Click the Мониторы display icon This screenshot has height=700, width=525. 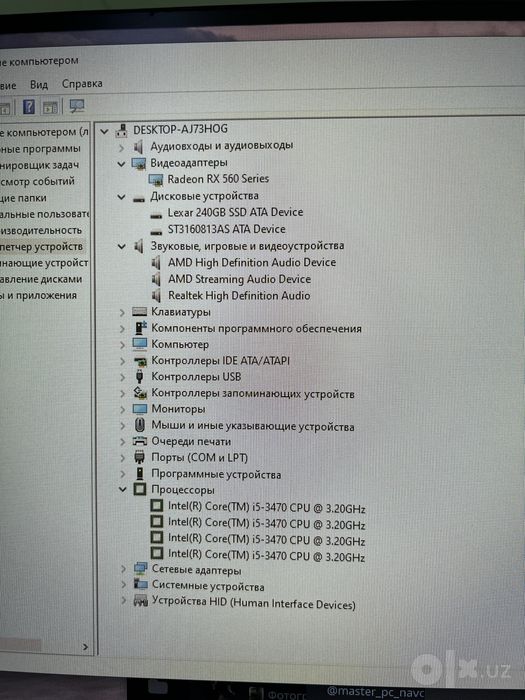point(140,409)
